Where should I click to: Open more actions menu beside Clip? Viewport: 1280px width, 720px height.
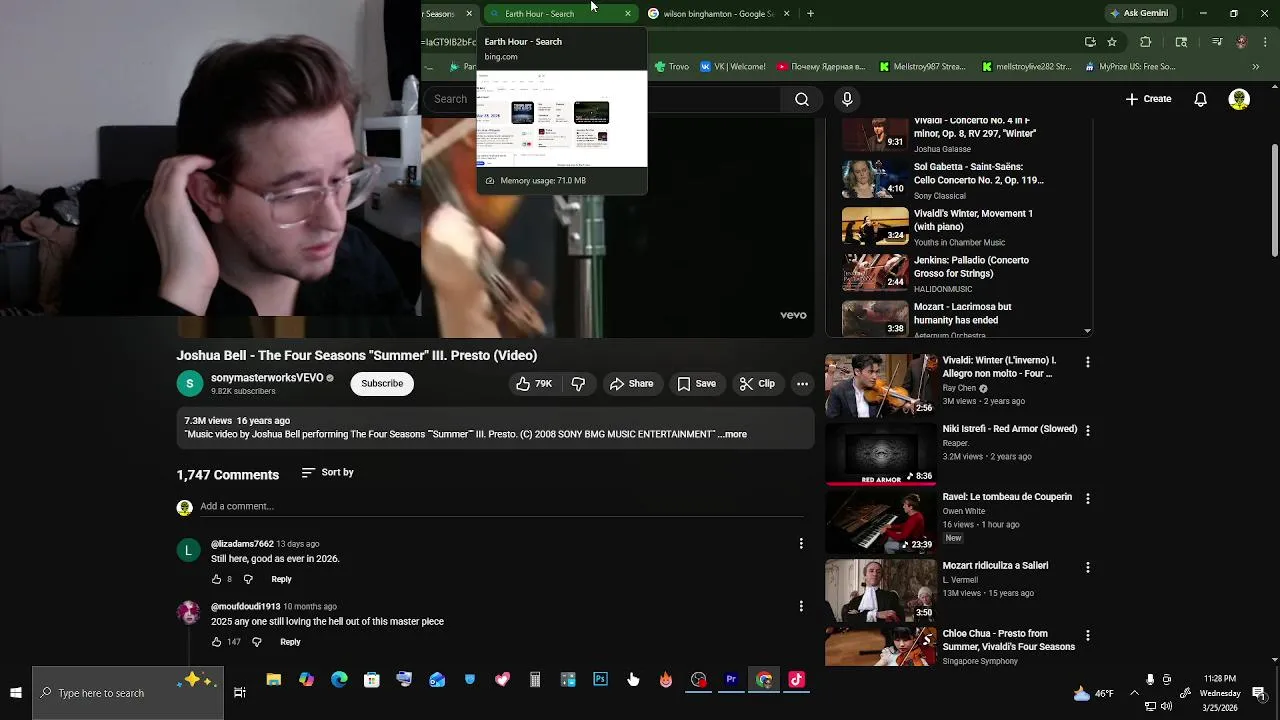[x=802, y=384]
